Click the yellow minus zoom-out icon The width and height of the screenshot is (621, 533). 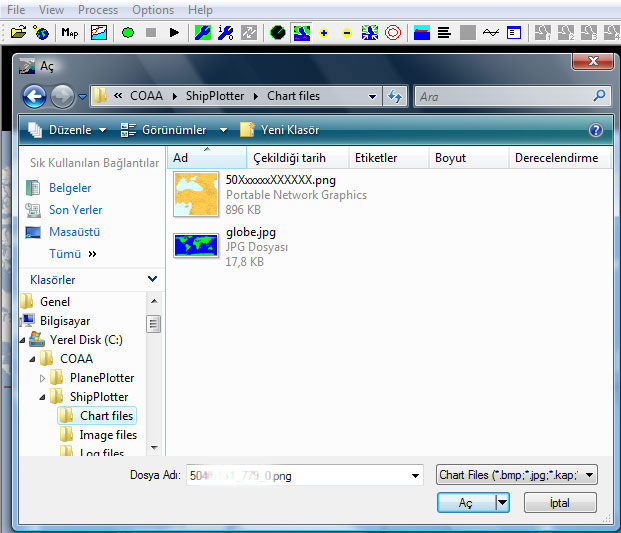pyautogui.click(x=347, y=33)
